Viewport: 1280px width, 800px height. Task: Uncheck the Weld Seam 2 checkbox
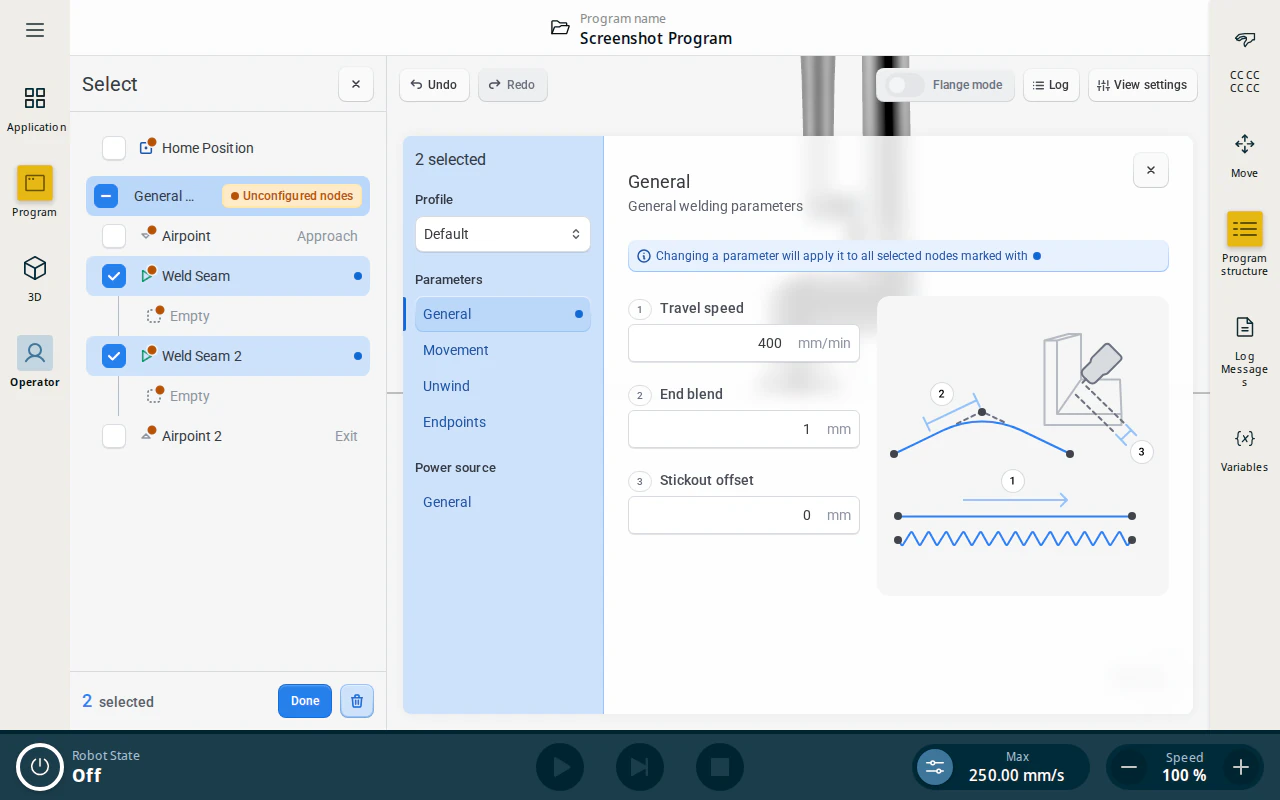[x=114, y=356]
